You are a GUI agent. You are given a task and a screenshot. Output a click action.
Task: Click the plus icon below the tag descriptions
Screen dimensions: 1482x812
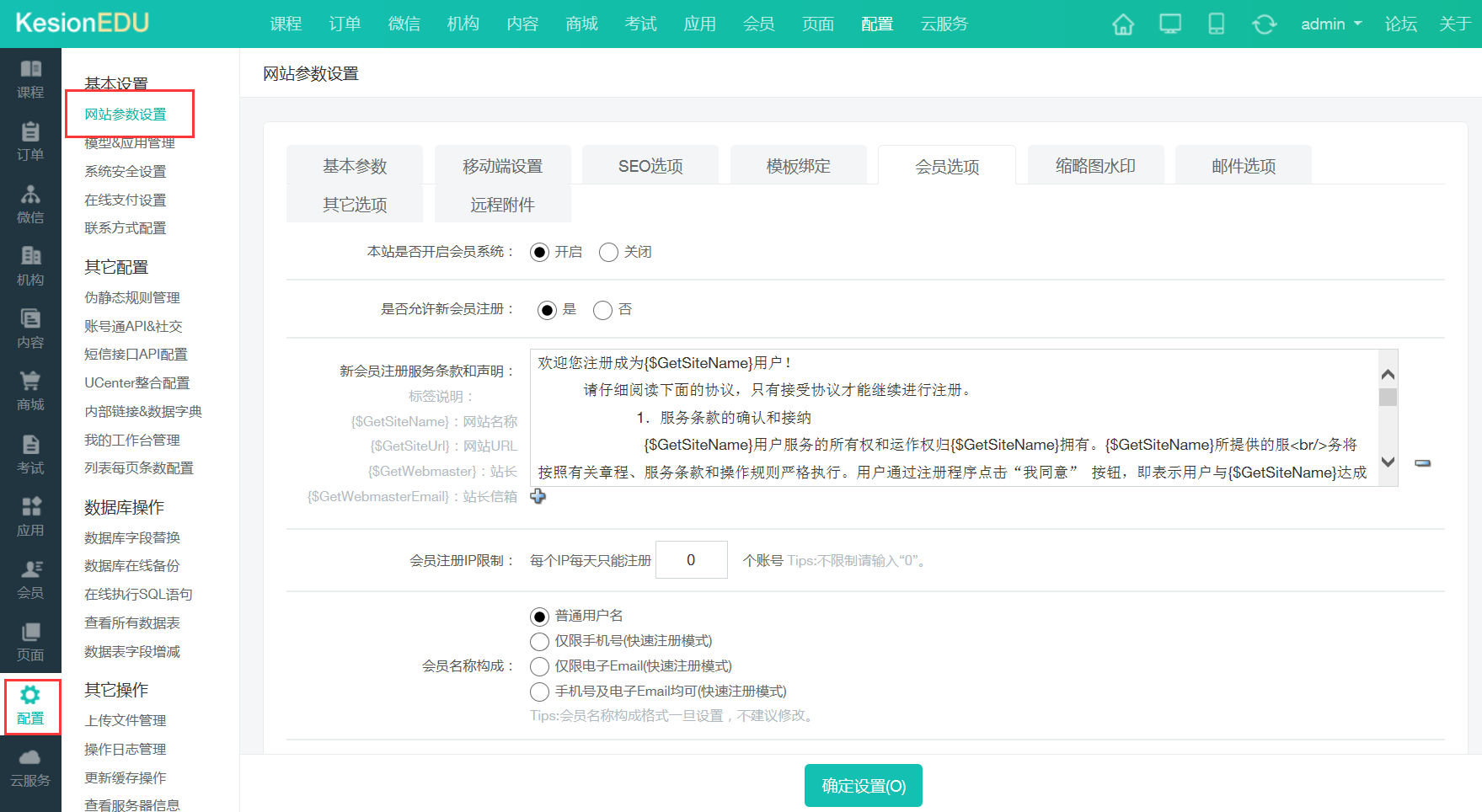pos(538,497)
